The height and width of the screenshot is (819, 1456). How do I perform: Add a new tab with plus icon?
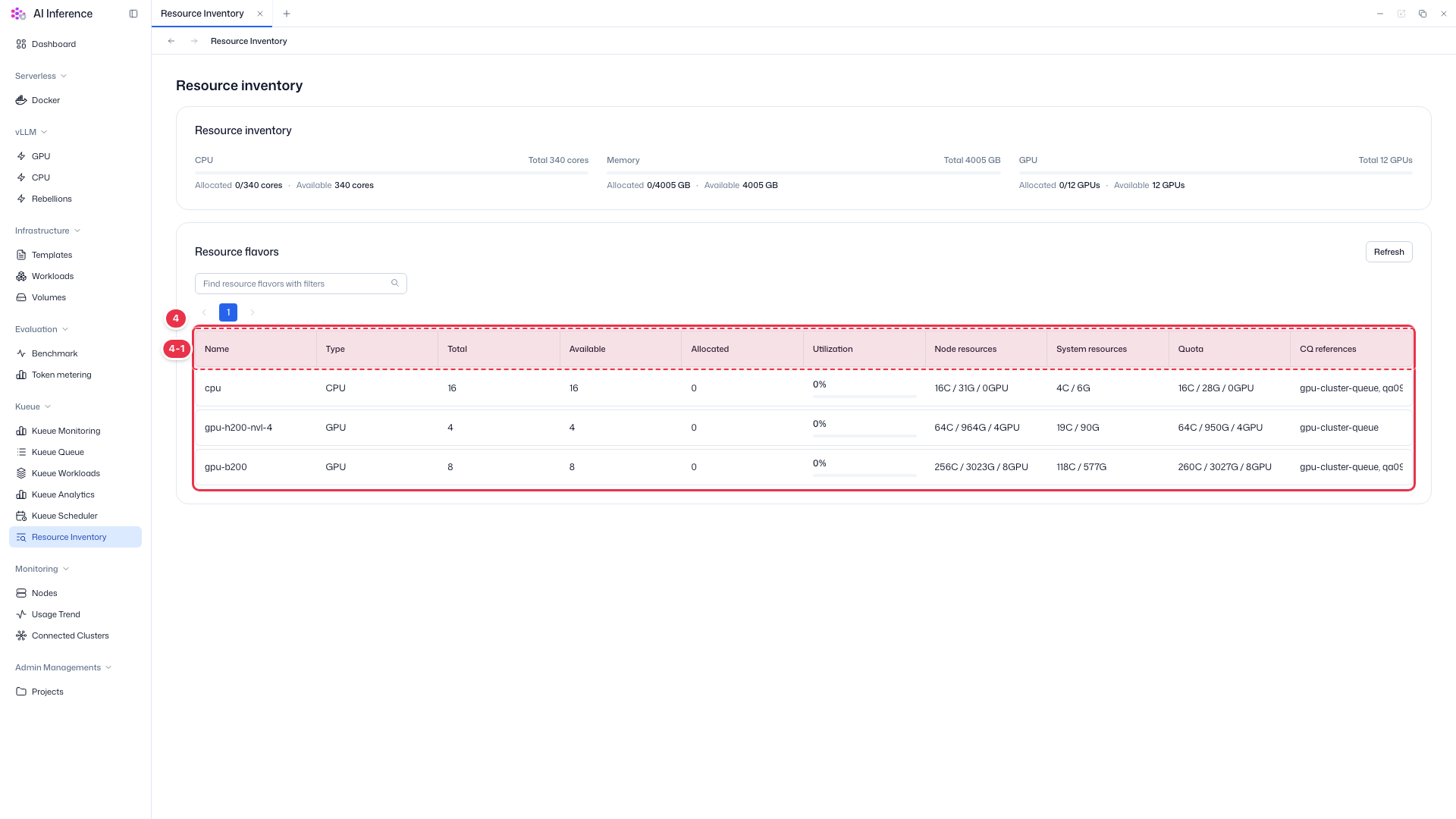(287, 14)
